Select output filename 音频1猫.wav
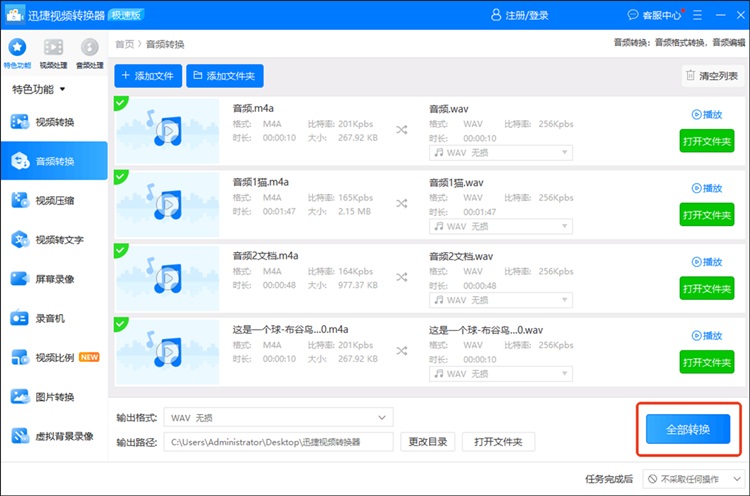This screenshot has width=750, height=496. 456,183
